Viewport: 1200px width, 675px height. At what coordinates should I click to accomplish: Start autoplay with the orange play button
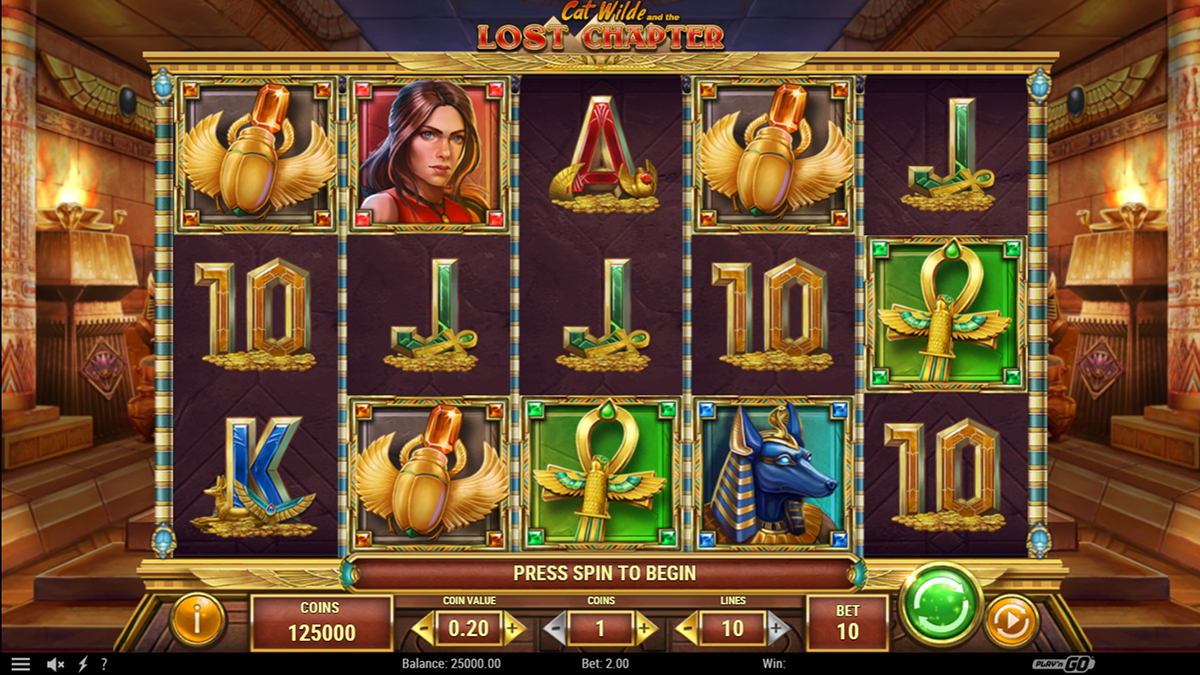click(x=1012, y=622)
